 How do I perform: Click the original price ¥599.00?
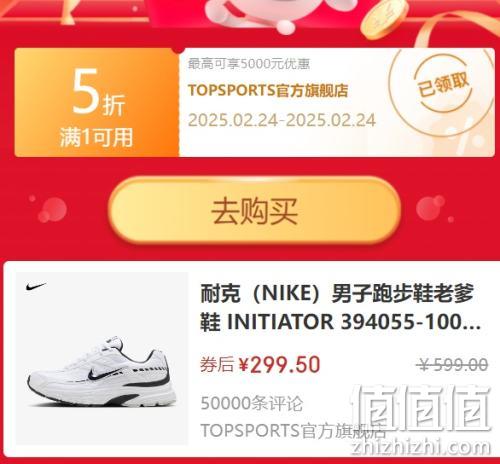(x=453, y=364)
